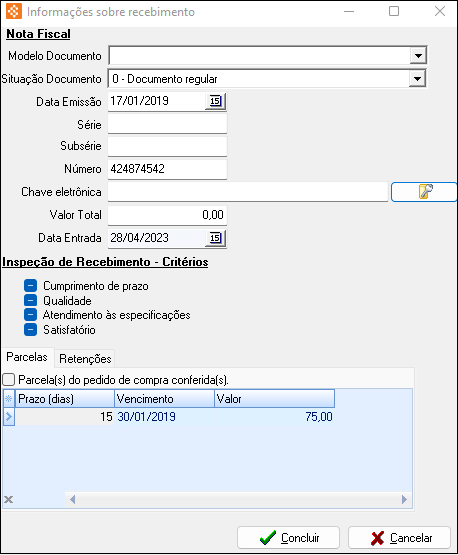Image resolution: width=458 pixels, height=555 pixels.
Task: Check Parcela(s) do pedido de compra conferida(s)
Action: 8,379
